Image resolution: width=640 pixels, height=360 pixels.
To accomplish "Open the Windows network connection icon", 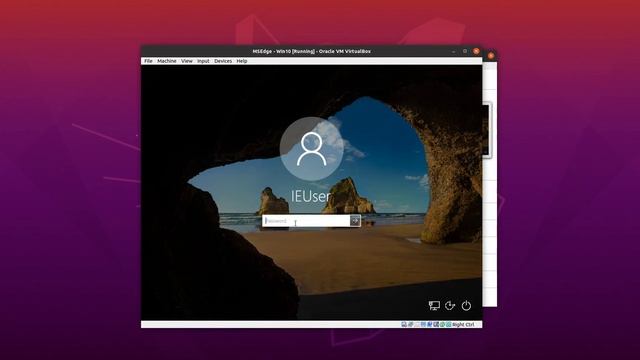I will click(x=434, y=305).
